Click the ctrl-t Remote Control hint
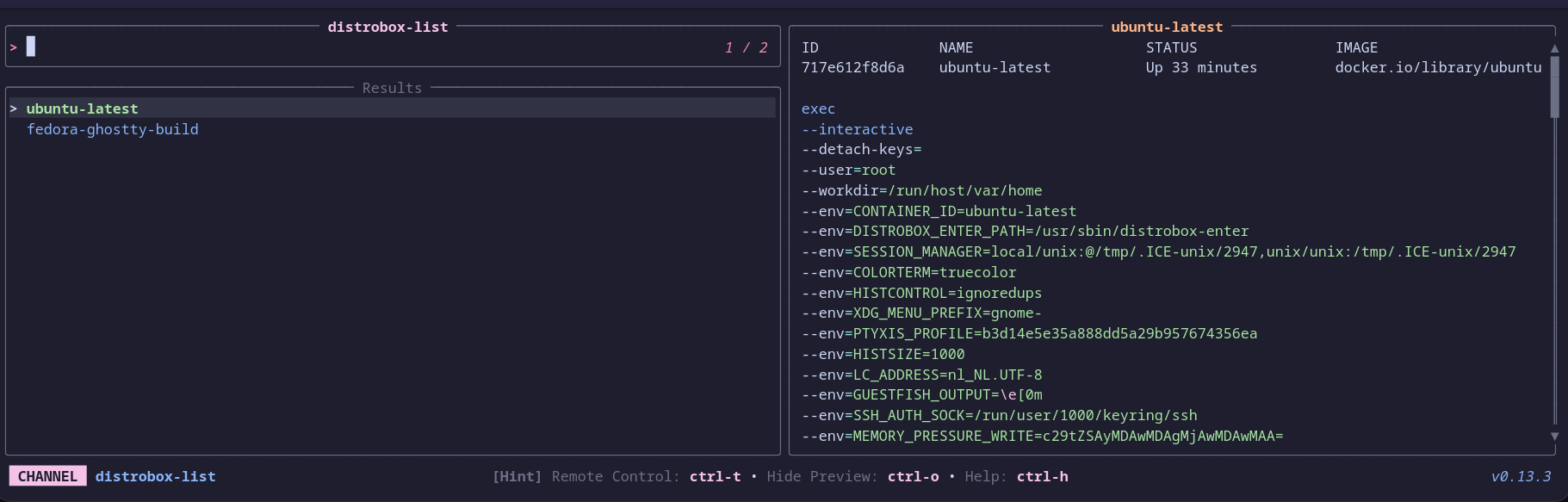The width and height of the screenshot is (1568, 502). pyautogui.click(x=715, y=476)
